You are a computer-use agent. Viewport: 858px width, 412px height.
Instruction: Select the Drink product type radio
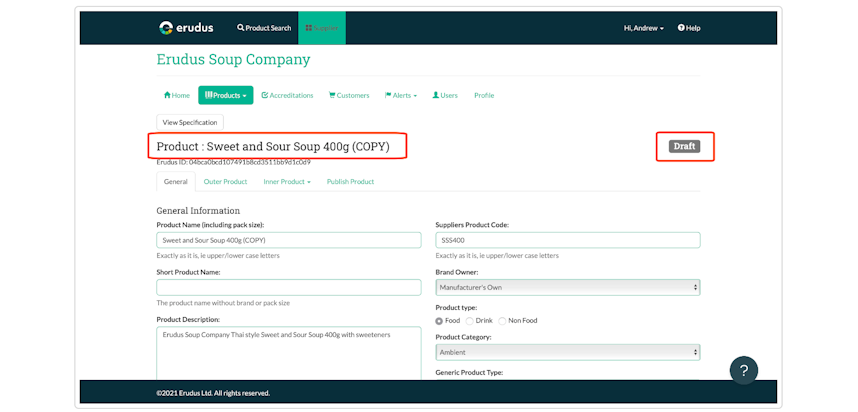[469, 321]
